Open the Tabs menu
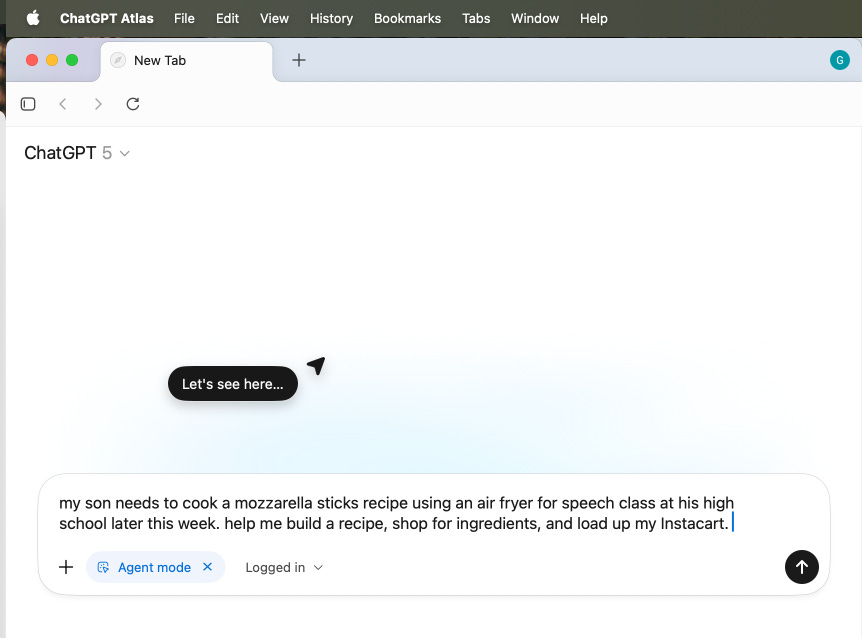The image size is (862, 638). (476, 18)
